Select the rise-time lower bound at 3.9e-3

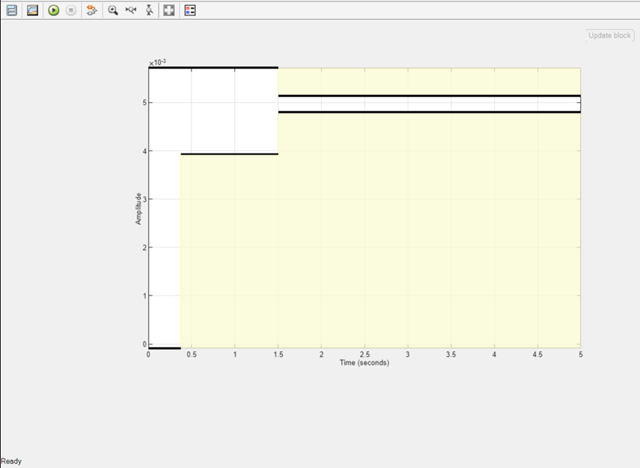click(229, 154)
